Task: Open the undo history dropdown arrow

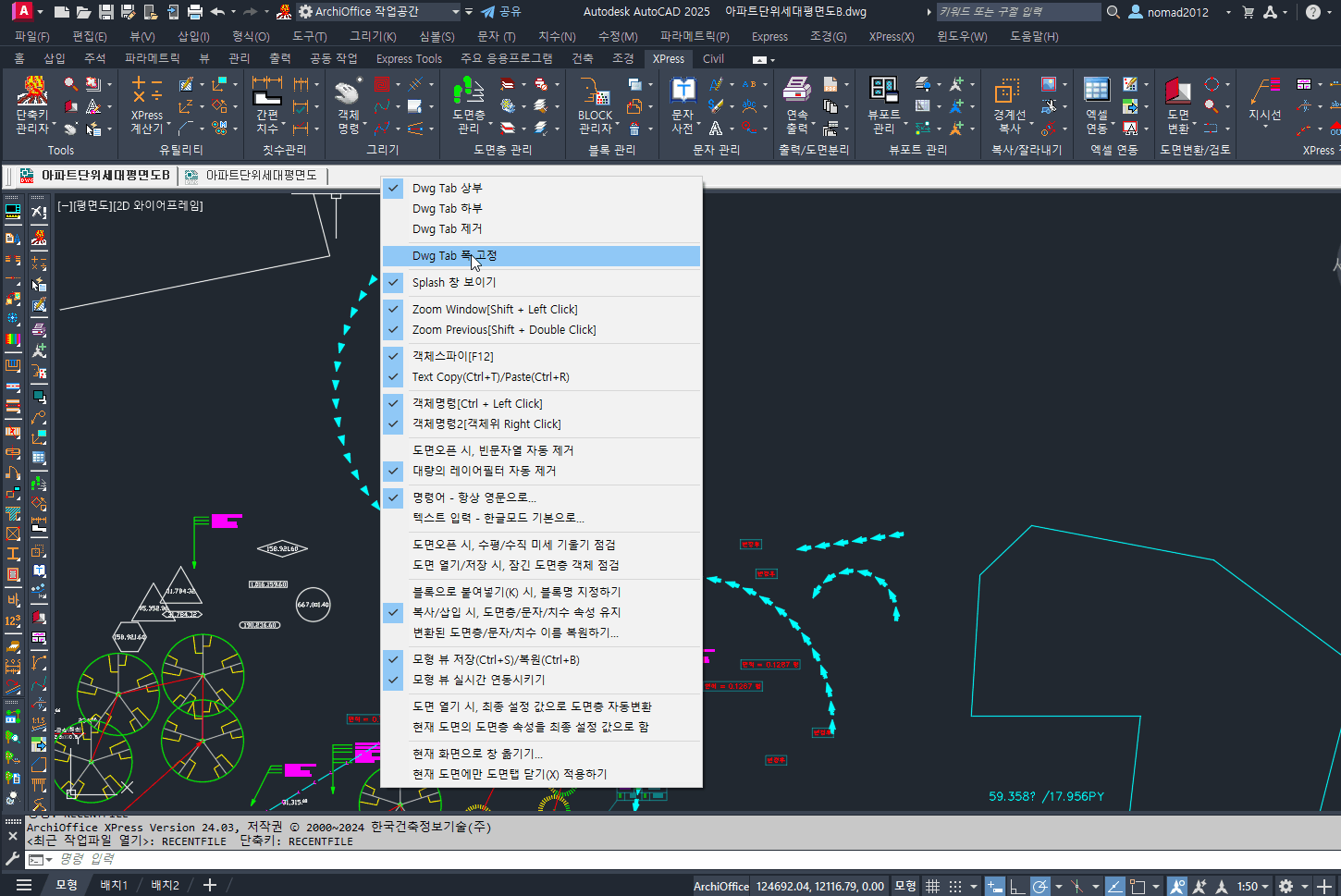Action: coord(233,12)
